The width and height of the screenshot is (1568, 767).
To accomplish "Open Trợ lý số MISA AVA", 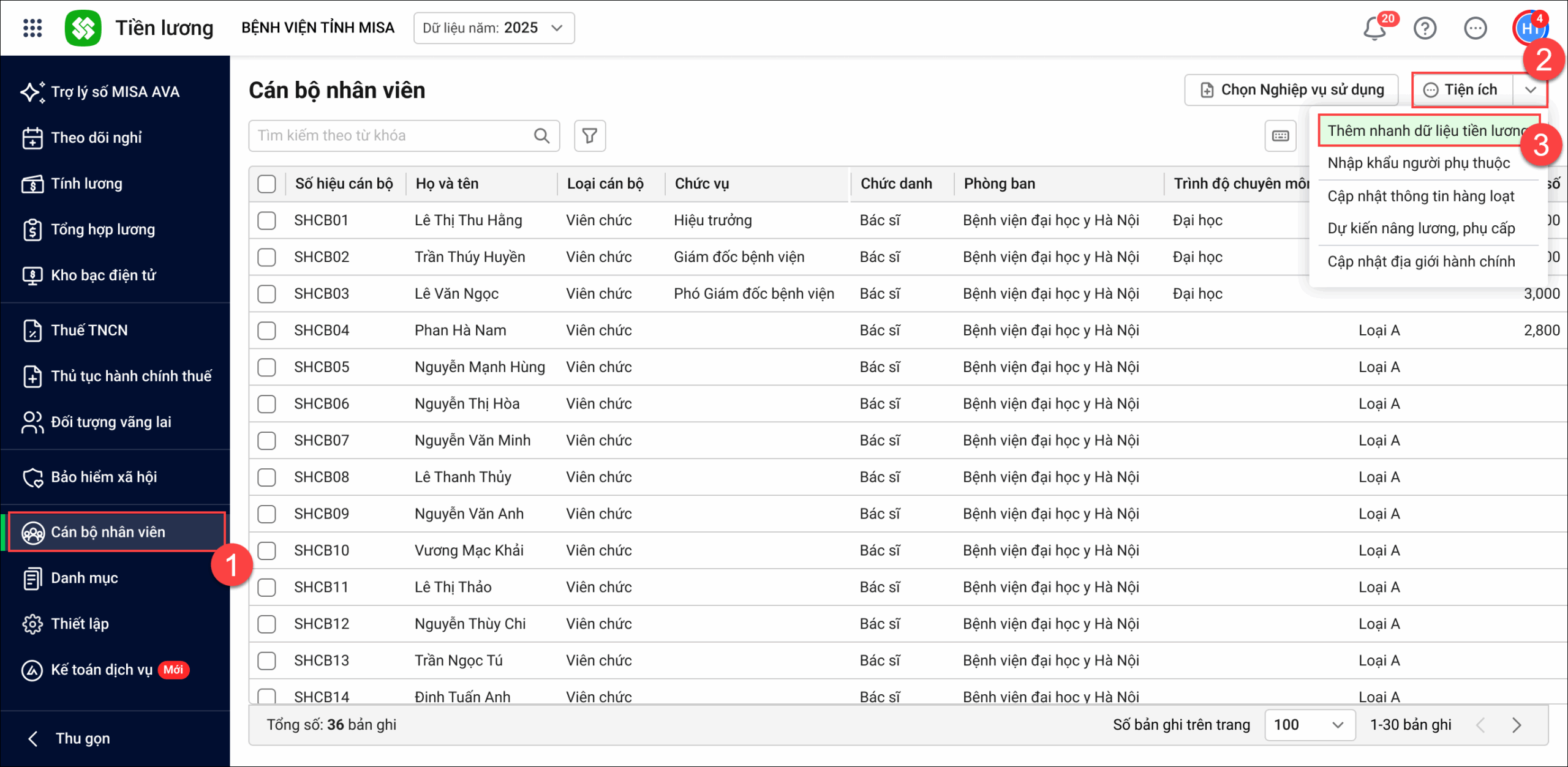I will pyautogui.click(x=115, y=92).
